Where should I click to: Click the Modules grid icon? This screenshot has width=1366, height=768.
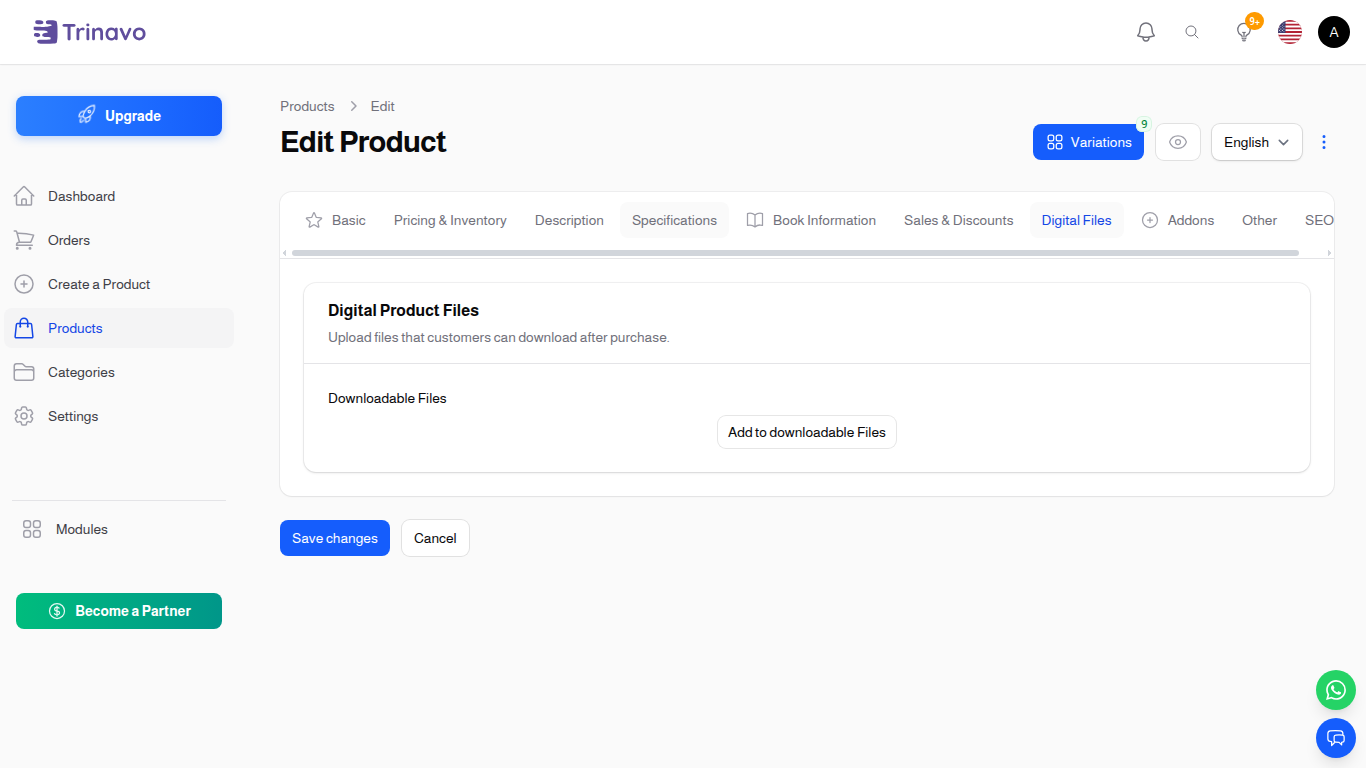pyautogui.click(x=32, y=529)
